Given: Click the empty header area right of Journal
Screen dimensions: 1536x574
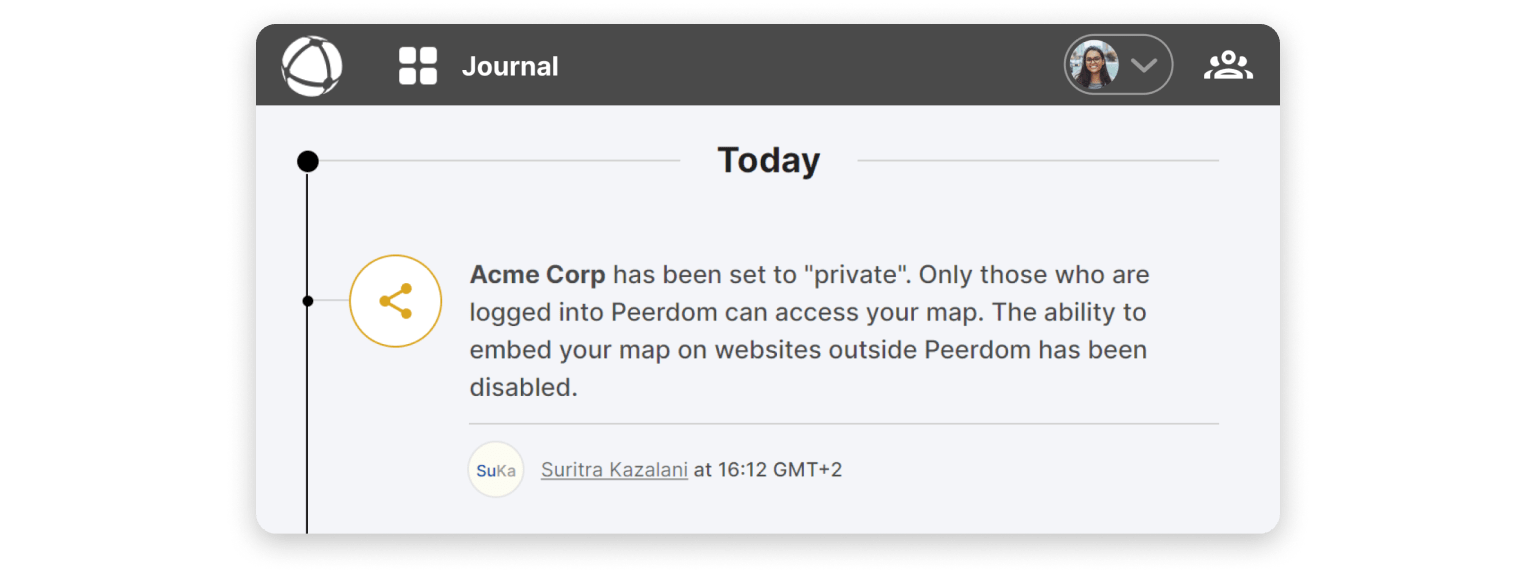Looking at the screenshot, I should pyautogui.click(x=810, y=66).
